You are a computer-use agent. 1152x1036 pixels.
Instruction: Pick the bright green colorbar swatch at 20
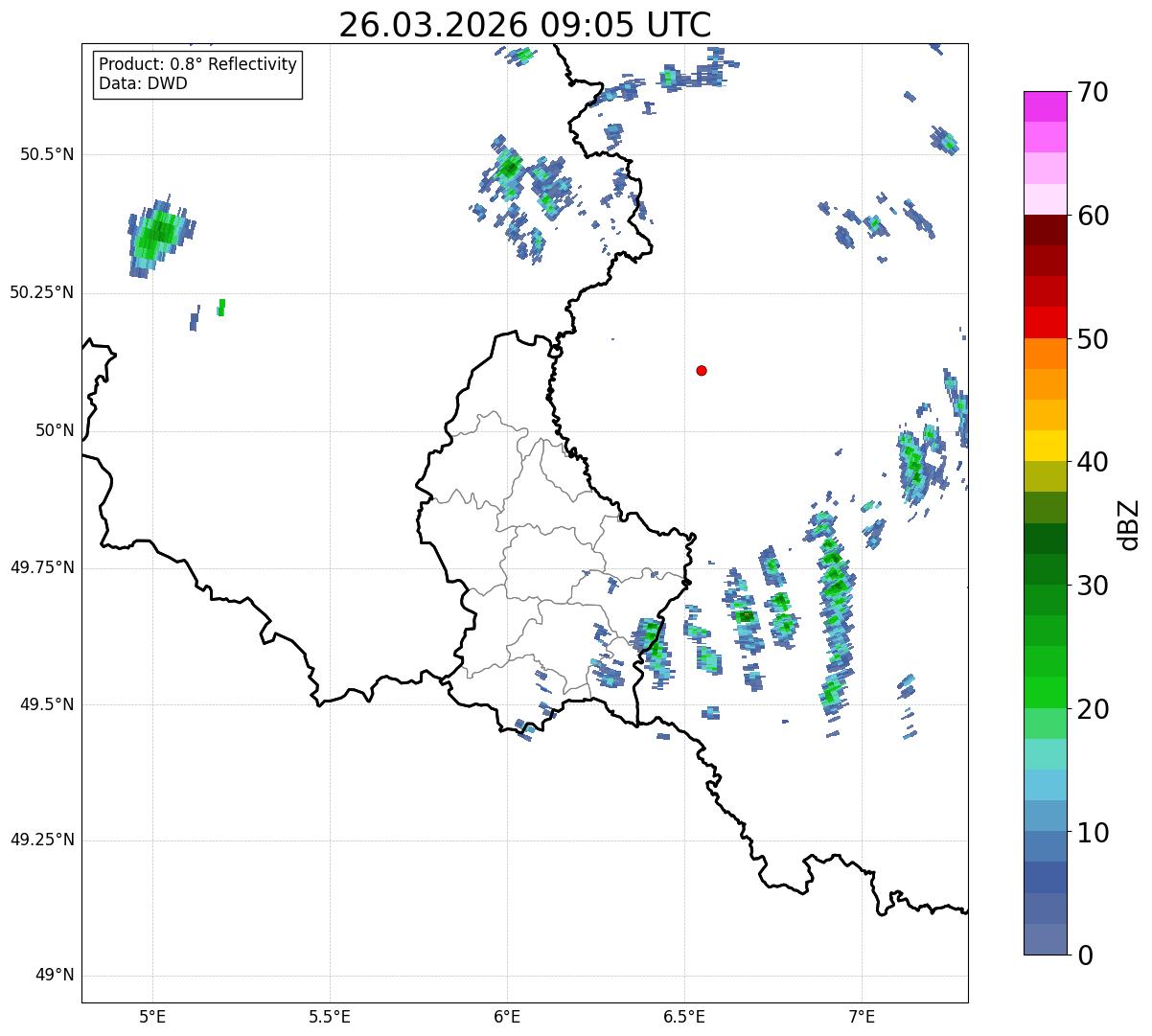[1045, 692]
